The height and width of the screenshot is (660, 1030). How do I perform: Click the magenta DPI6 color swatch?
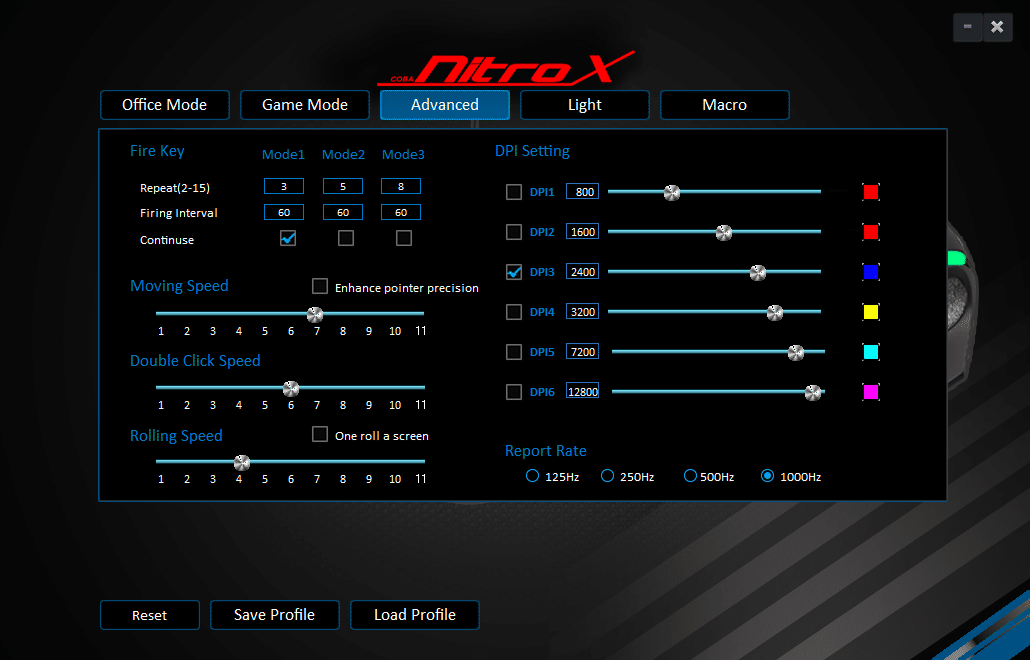[871, 392]
